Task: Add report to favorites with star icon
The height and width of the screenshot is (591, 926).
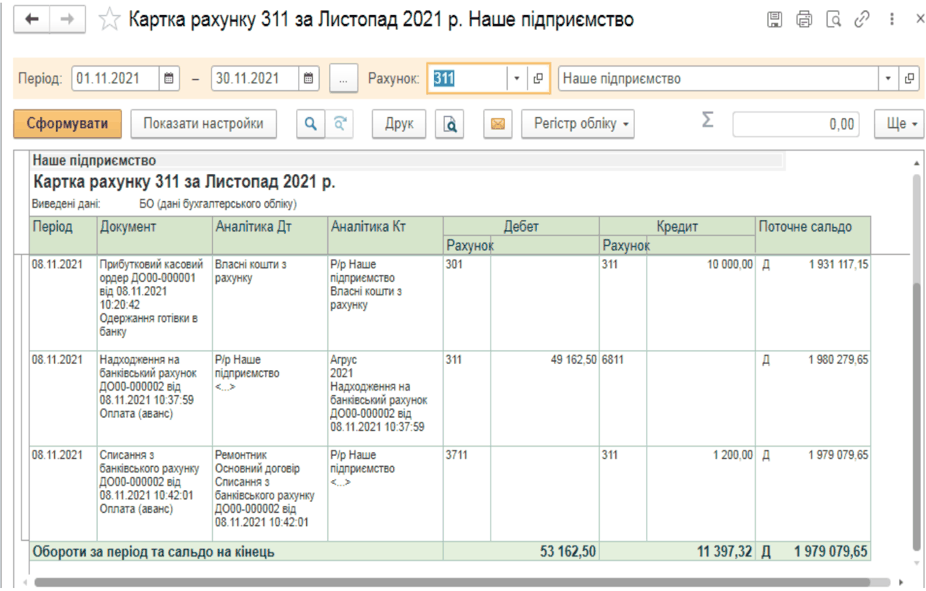Action: click(109, 19)
